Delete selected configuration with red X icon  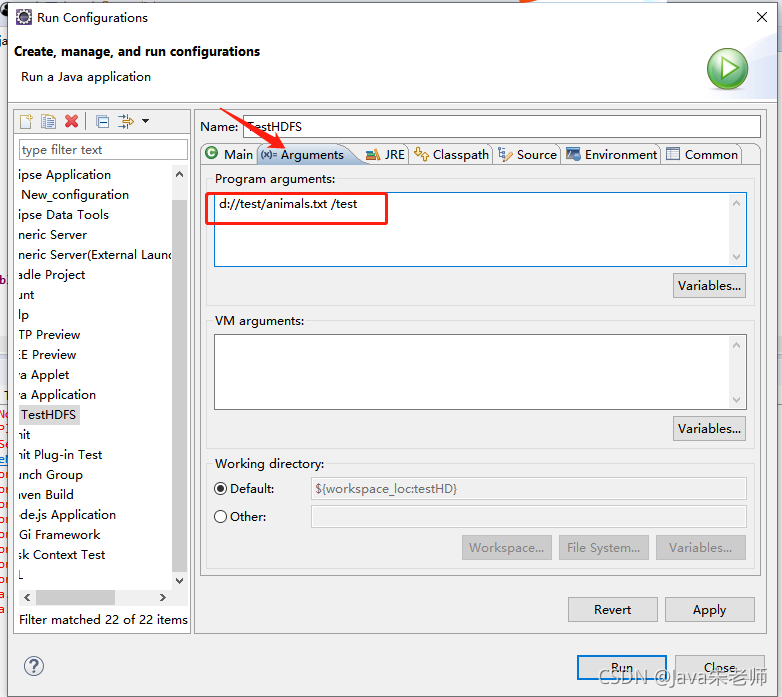(71, 121)
